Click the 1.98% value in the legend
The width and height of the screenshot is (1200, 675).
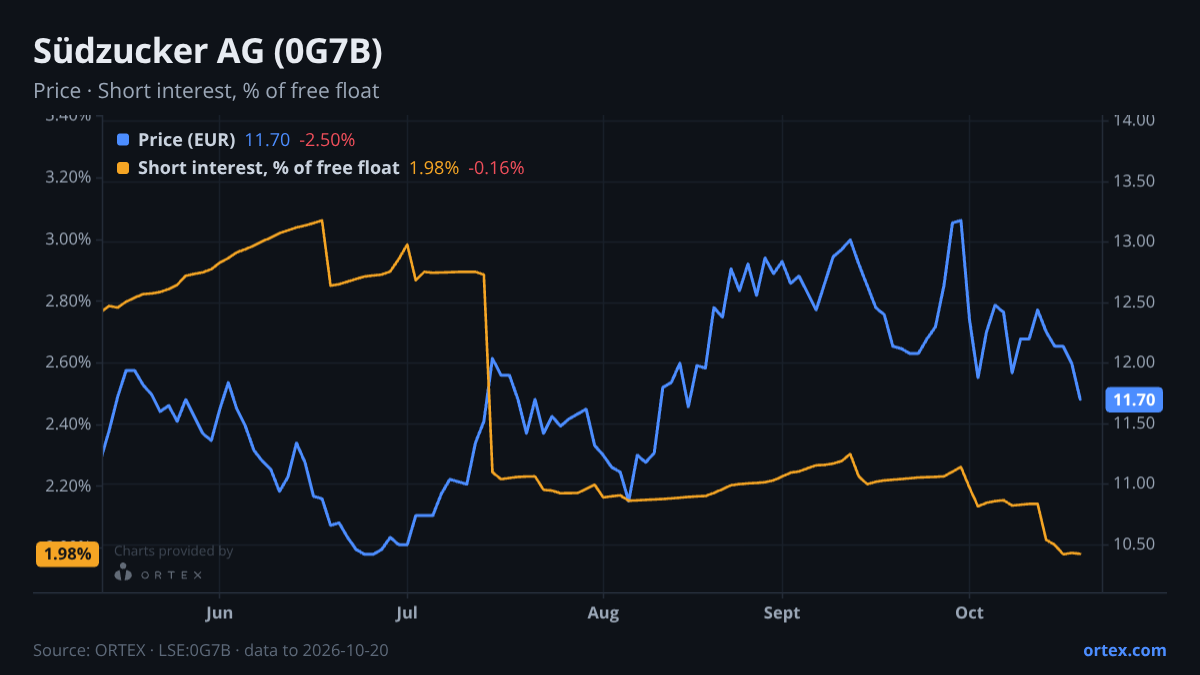[434, 168]
